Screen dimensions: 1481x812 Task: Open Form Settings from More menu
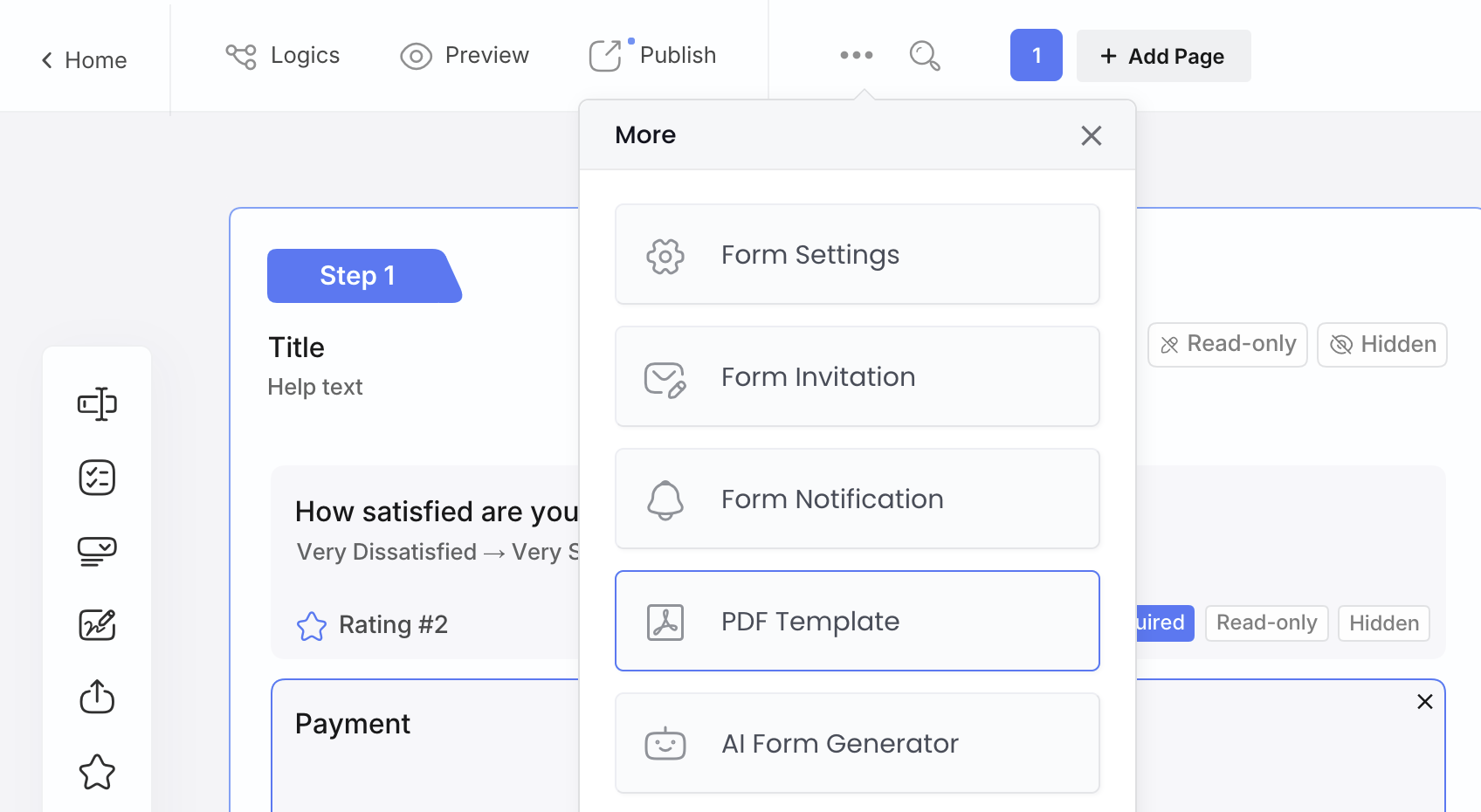click(x=857, y=255)
